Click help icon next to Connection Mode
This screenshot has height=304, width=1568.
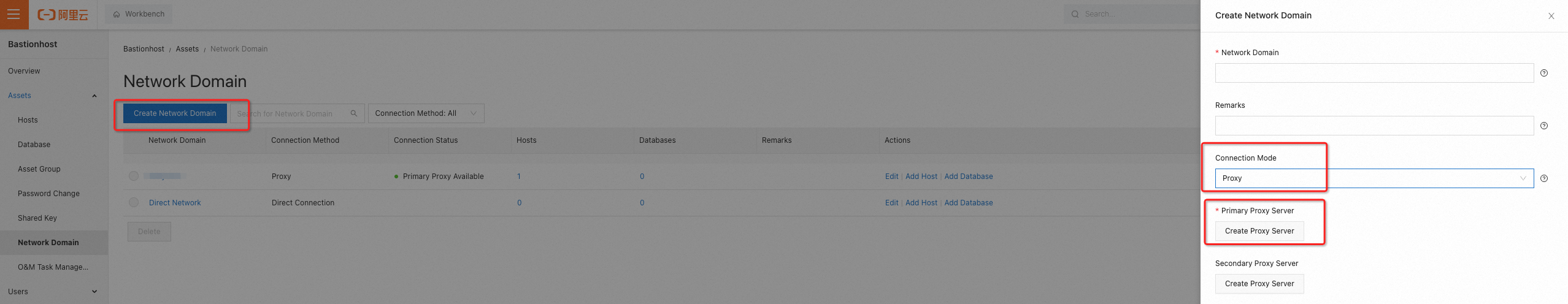tap(1544, 178)
